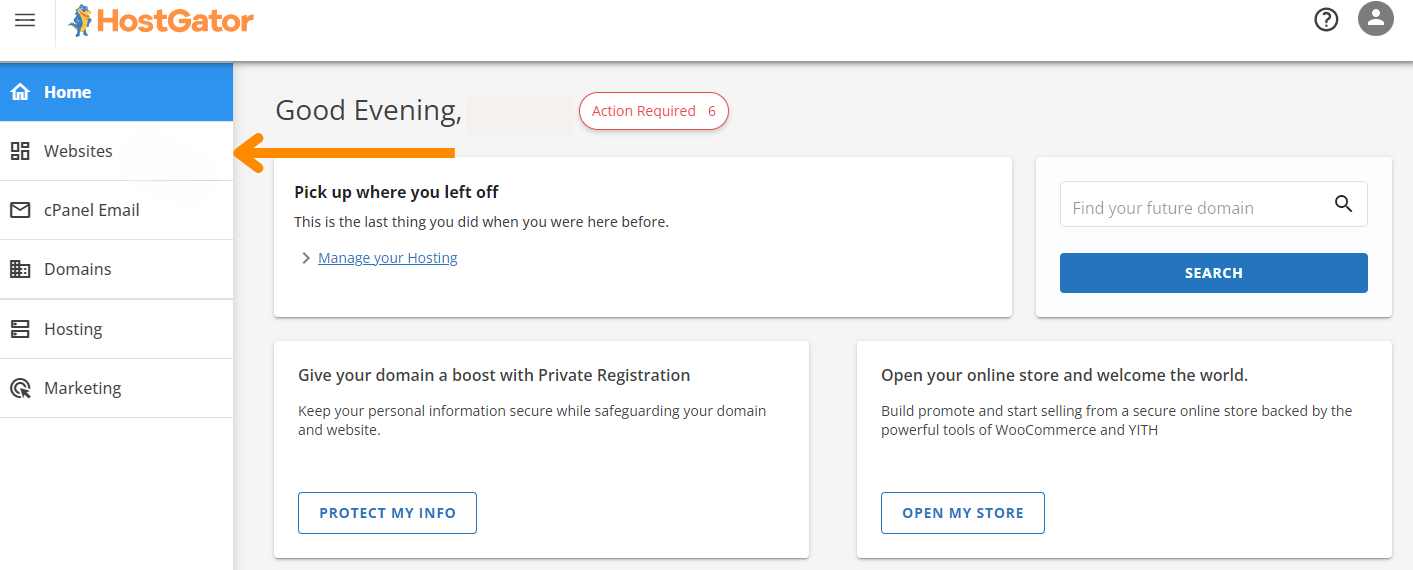
Task: Click the blue SEARCH button
Action: 1213,273
